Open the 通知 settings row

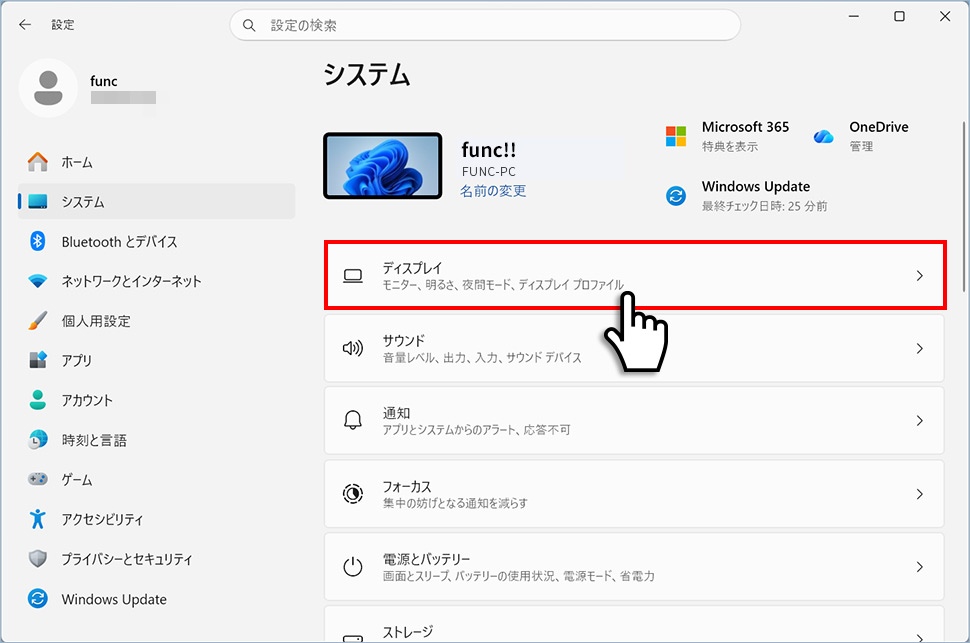point(634,420)
